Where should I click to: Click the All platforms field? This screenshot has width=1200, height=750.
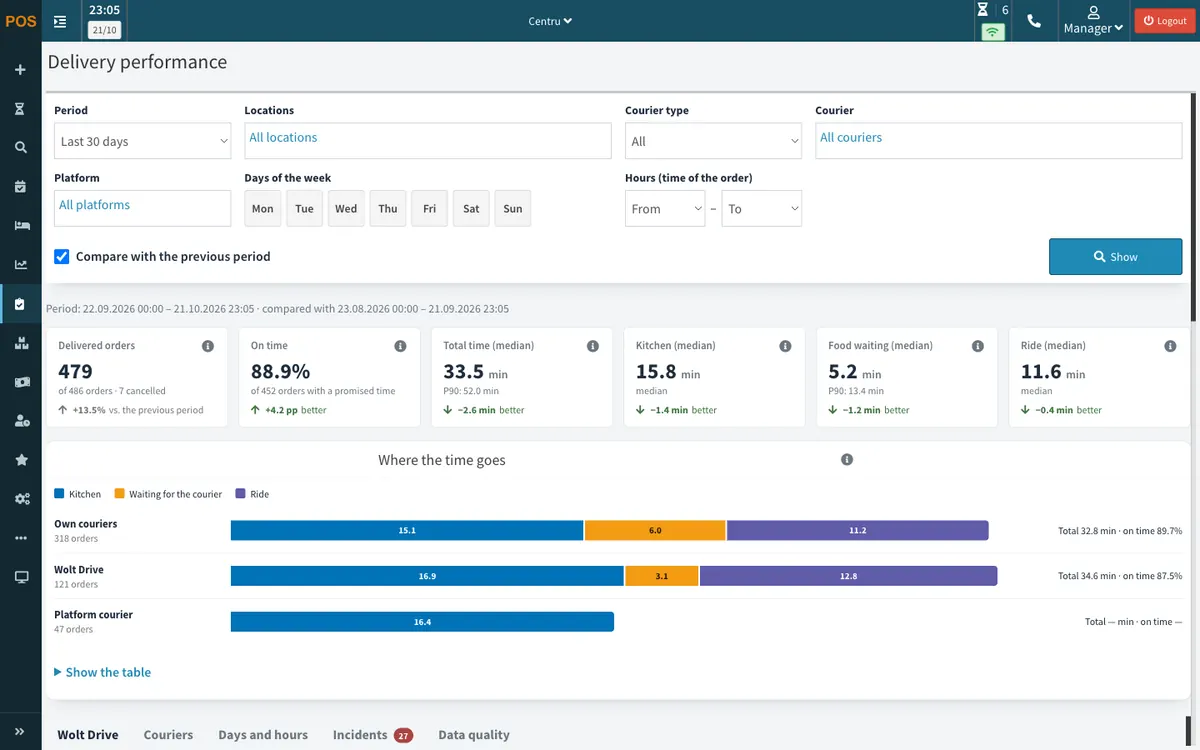(143, 208)
